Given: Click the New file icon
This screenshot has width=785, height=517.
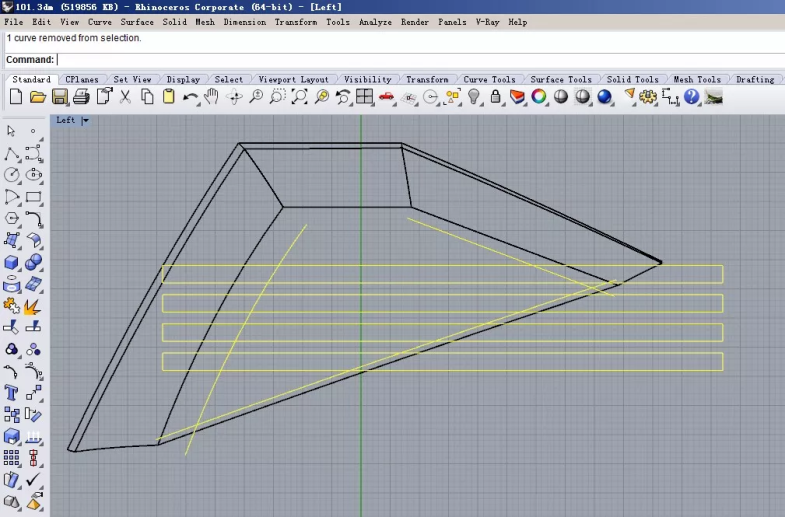Looking at the screenshot, I should click(16, 97).
